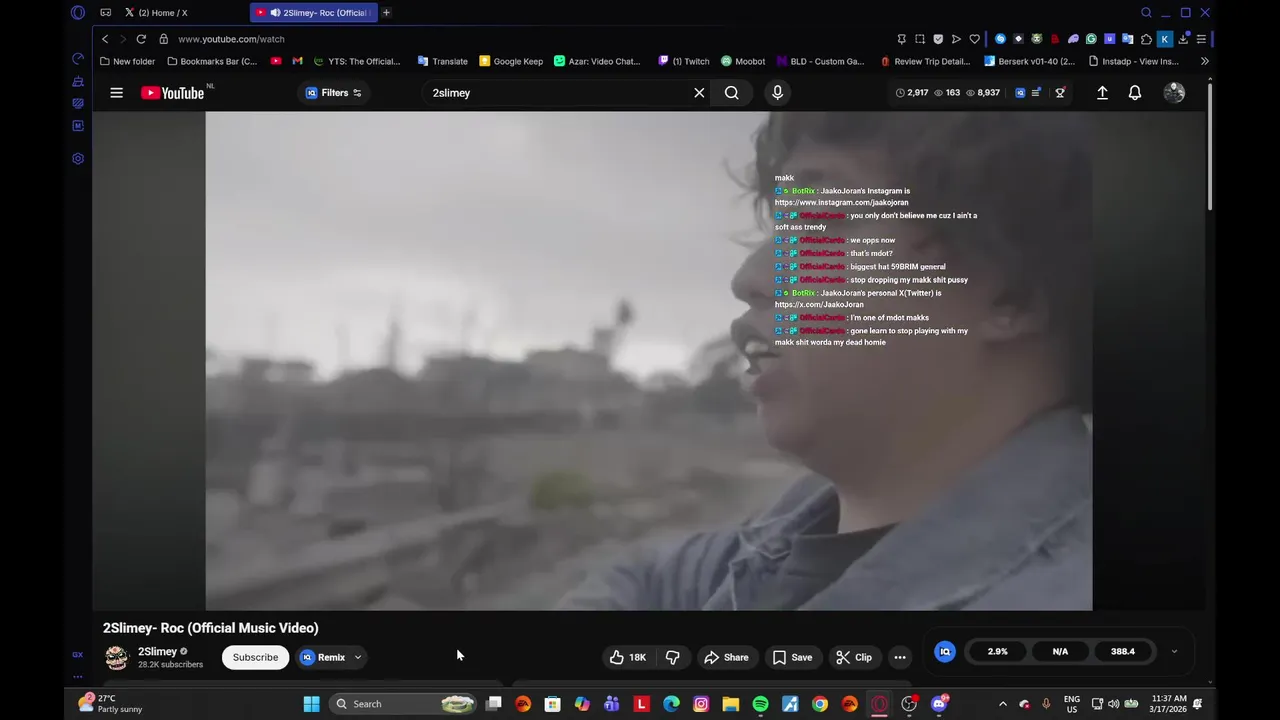Open the Grammarly extension icon
Screen dimensions: 1280x720
coord(1091,39)
